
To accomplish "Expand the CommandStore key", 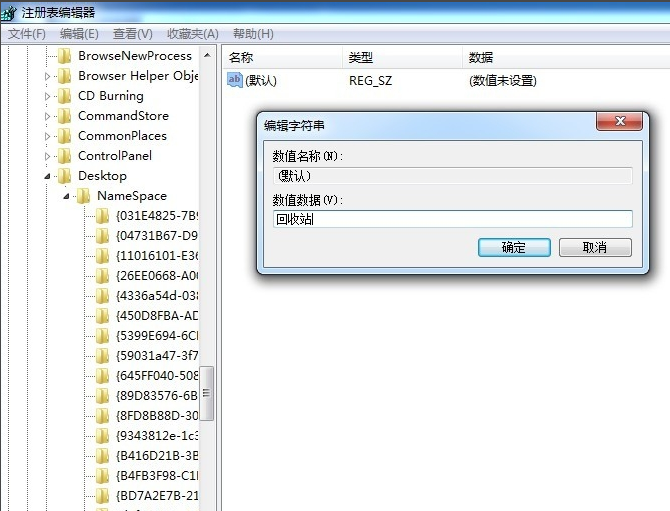I will (x=47, y=116).
